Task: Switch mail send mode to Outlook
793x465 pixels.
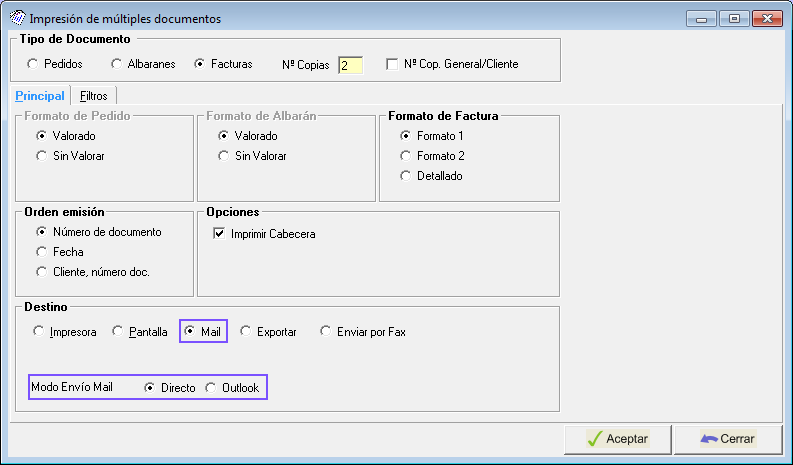Action: (x=210, y=388)
